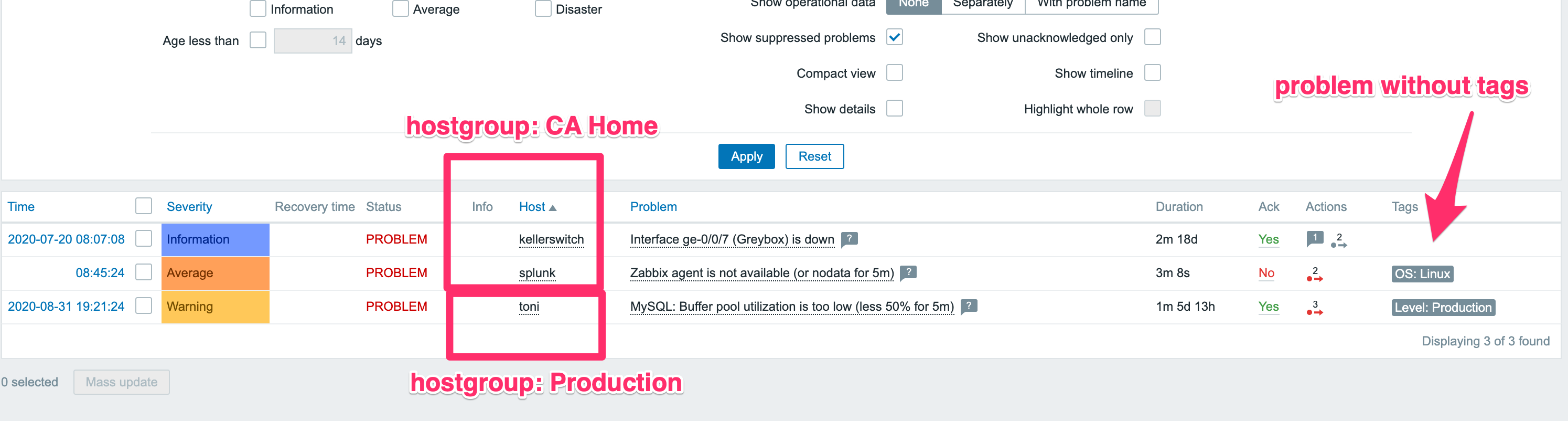Select the Separately operational data tab
Screen dimensions: 1568x421
coord(983,5)
